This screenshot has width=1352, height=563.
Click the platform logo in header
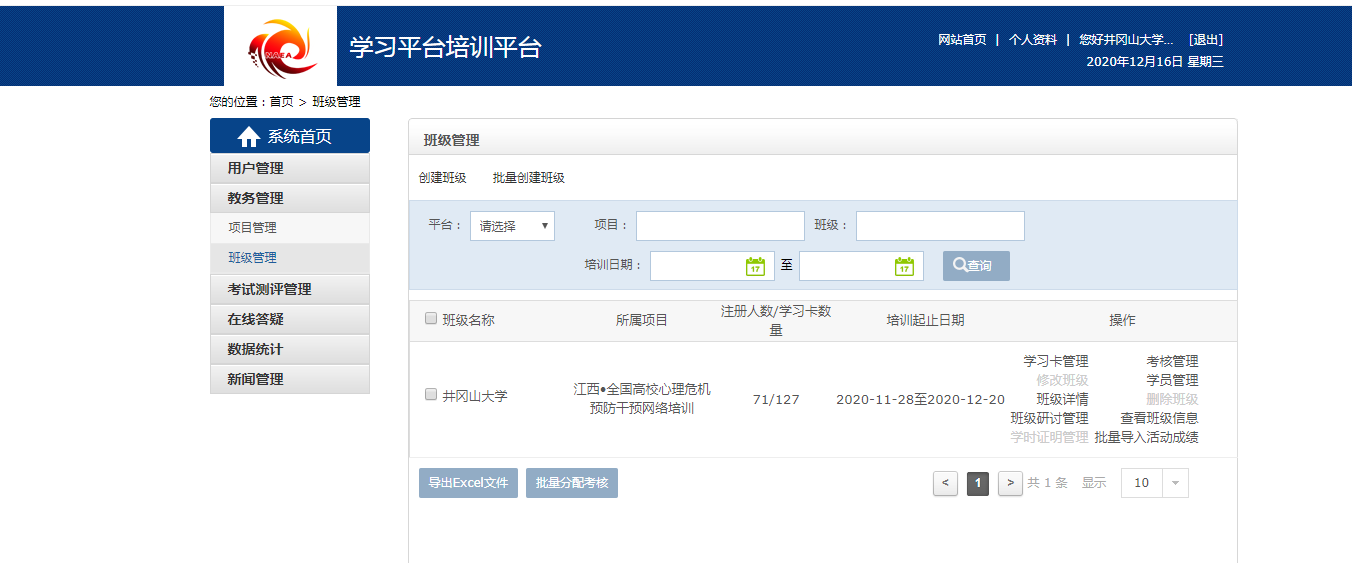[281, 48]
